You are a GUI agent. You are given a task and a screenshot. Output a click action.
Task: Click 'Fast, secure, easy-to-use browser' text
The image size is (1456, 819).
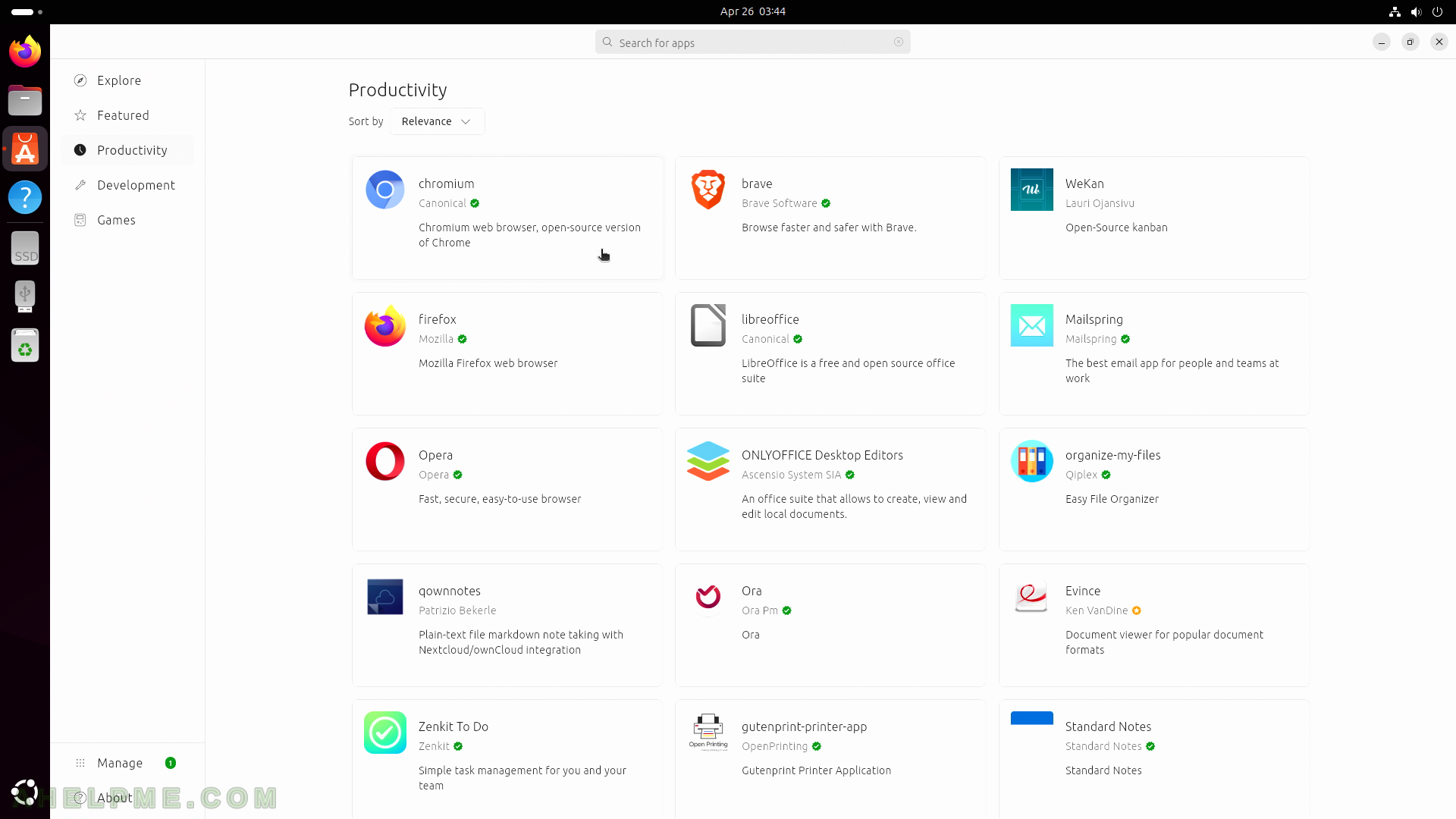coord(500,499)
